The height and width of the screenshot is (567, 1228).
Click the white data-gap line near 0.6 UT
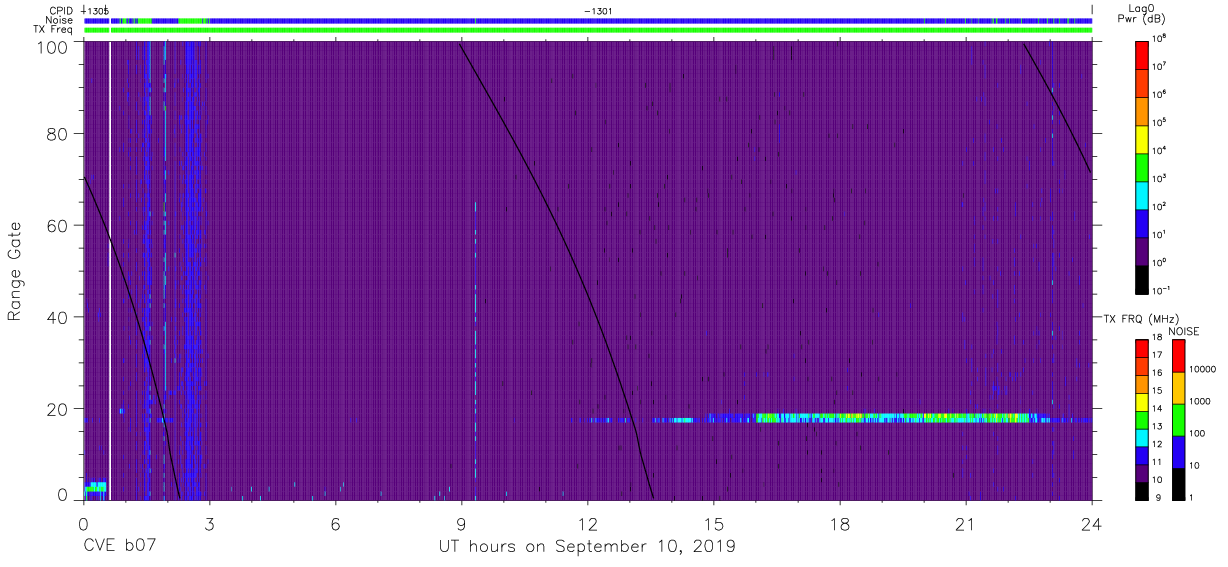pos(109,271)
